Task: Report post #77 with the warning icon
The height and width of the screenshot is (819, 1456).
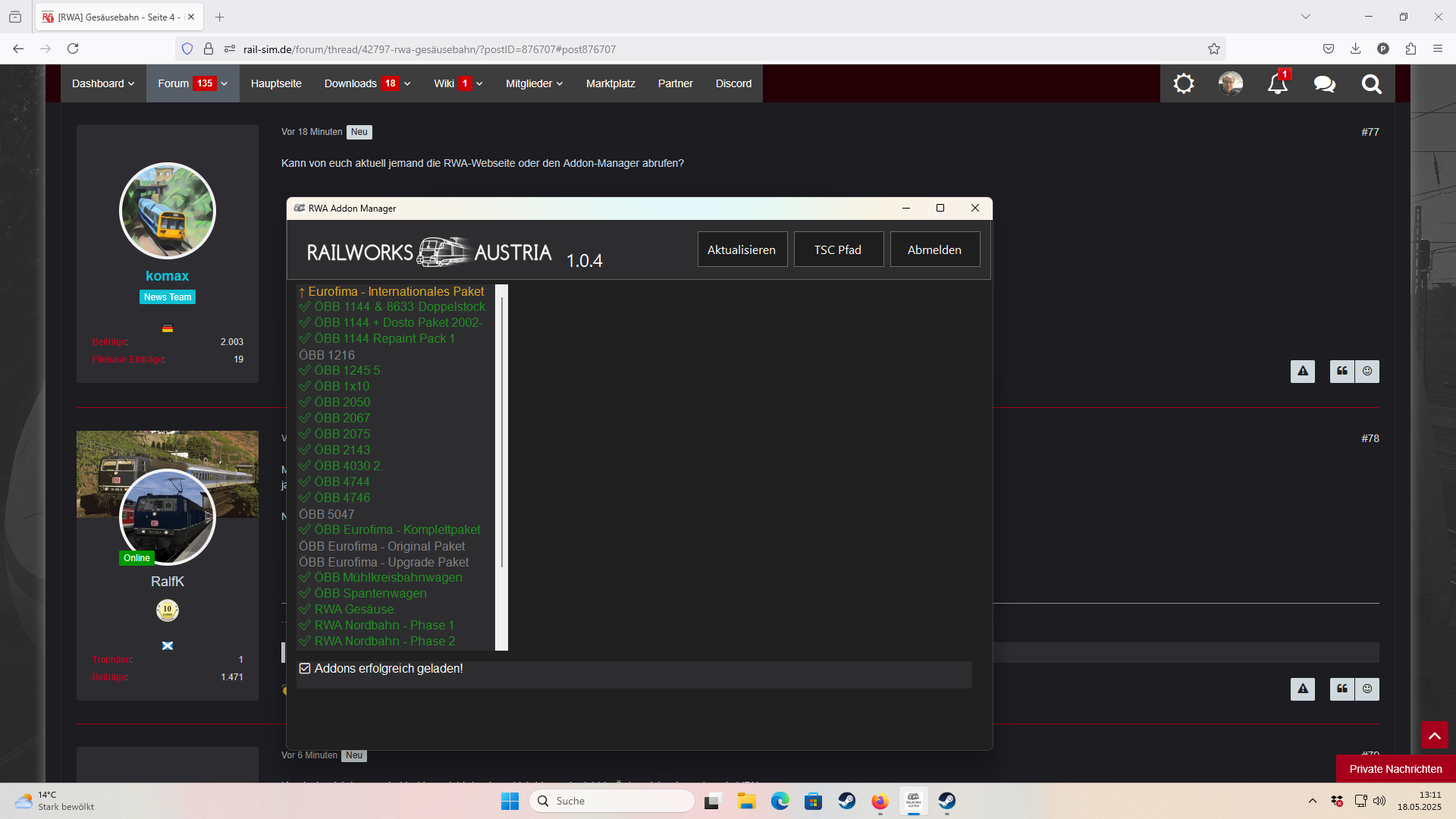Action: [x=1303, y=371]
